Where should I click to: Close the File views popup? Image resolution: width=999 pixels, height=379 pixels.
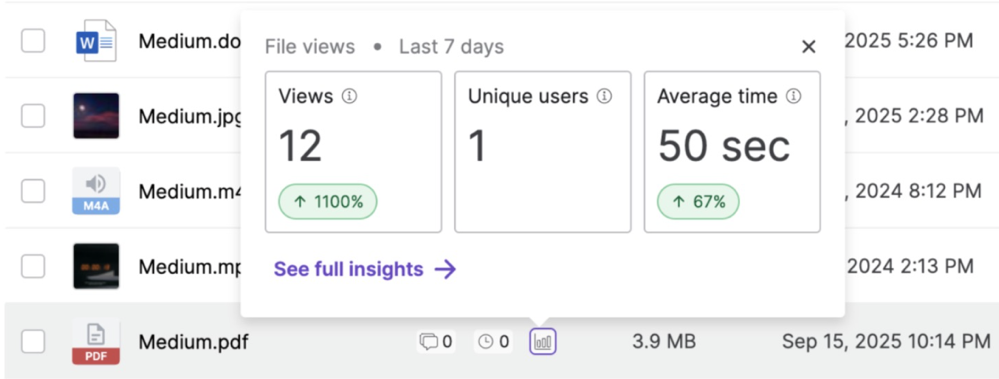[x=809, y=46]
